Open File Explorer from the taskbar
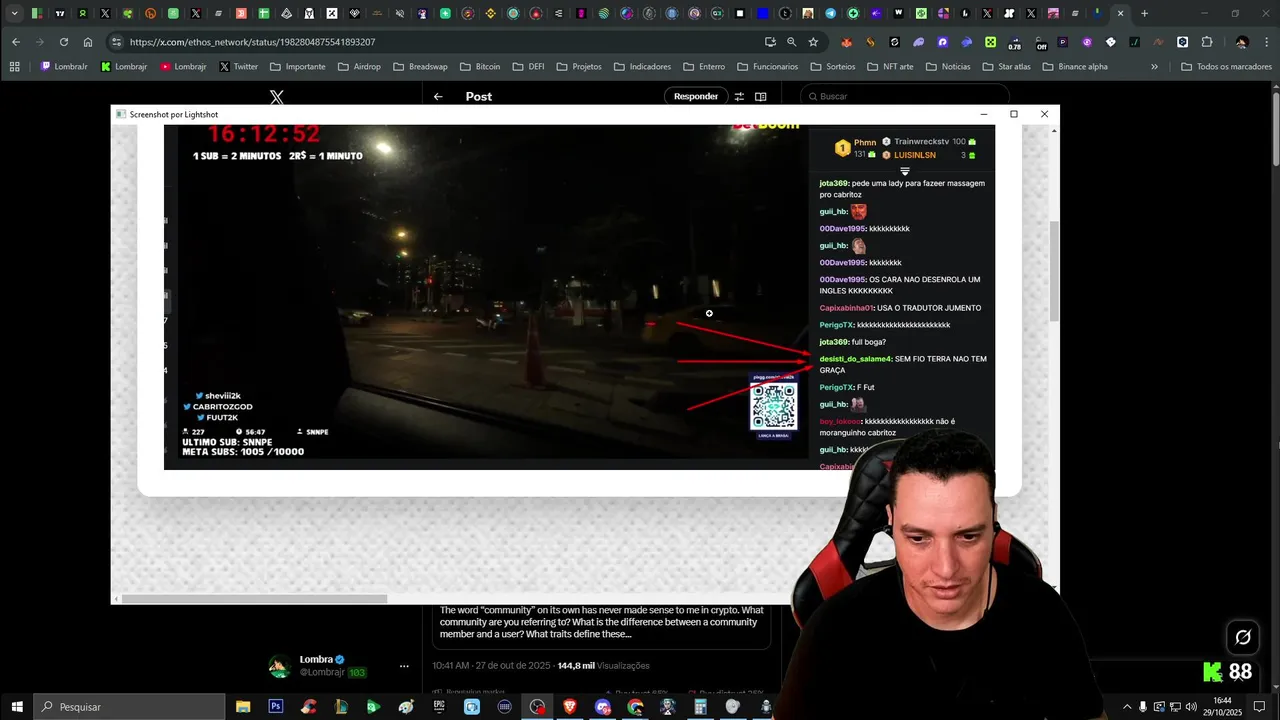 tap(243, 706)
